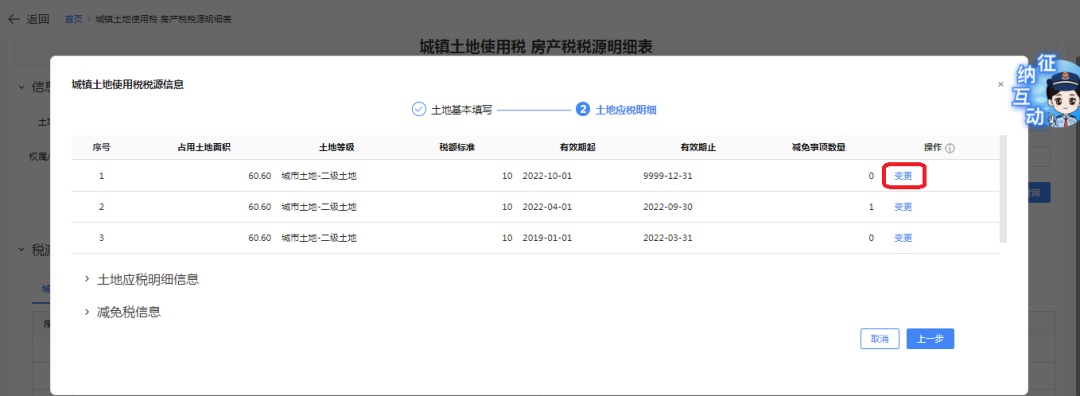
Task: Click the table's vertical scrollbar
Action: point(1003,189)
